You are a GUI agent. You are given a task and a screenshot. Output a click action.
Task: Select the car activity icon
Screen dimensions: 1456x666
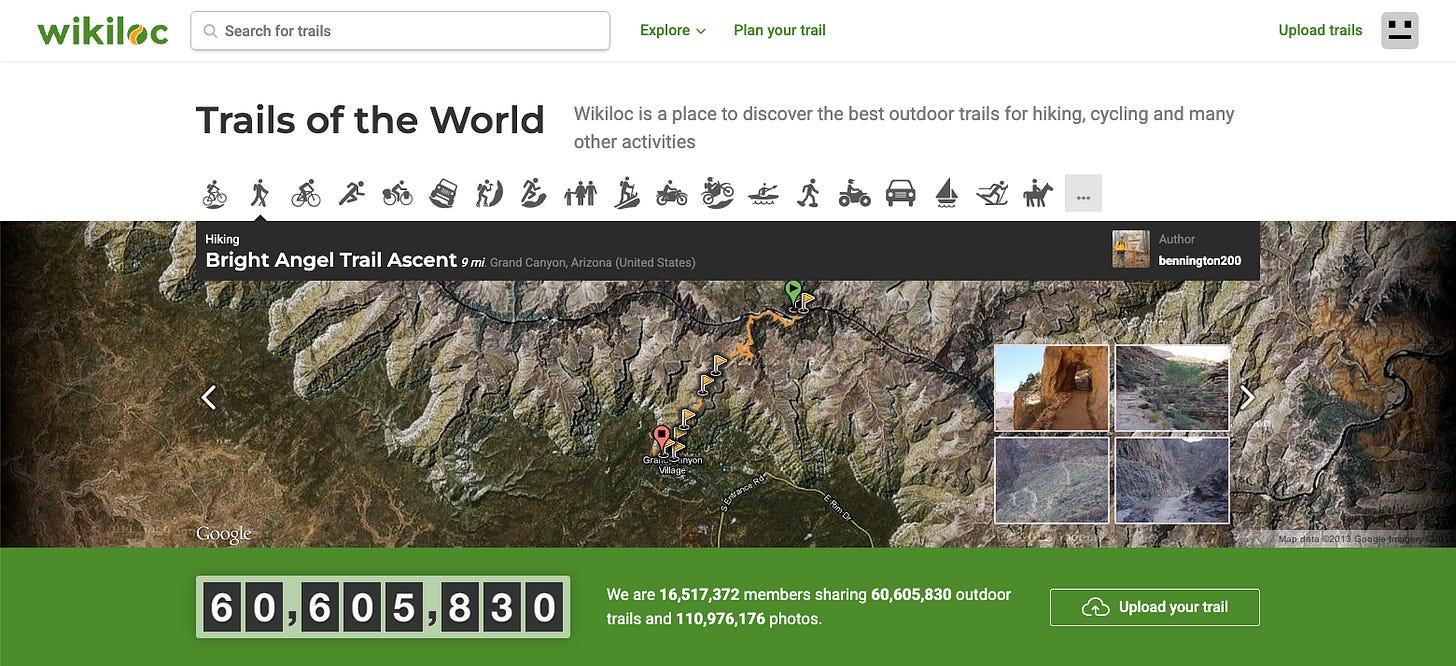pyautogui.click(x=901, y=193)
